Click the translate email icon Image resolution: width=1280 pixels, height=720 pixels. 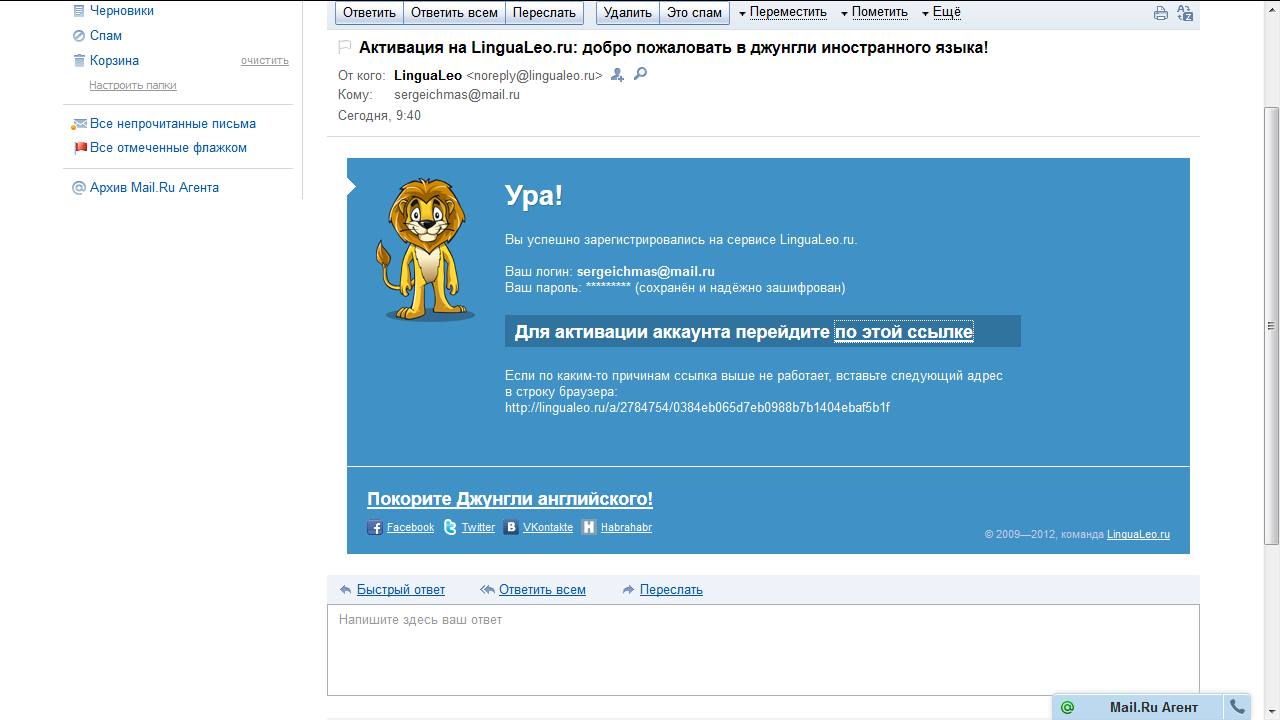pyautogui.click(x=1185, y=13)
